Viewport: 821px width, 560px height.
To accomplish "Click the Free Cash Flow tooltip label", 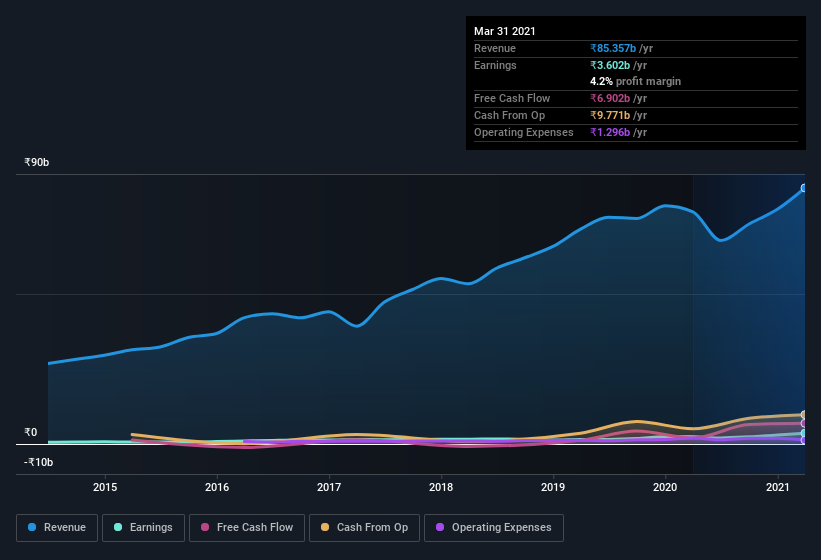I will tap(512, 98).
